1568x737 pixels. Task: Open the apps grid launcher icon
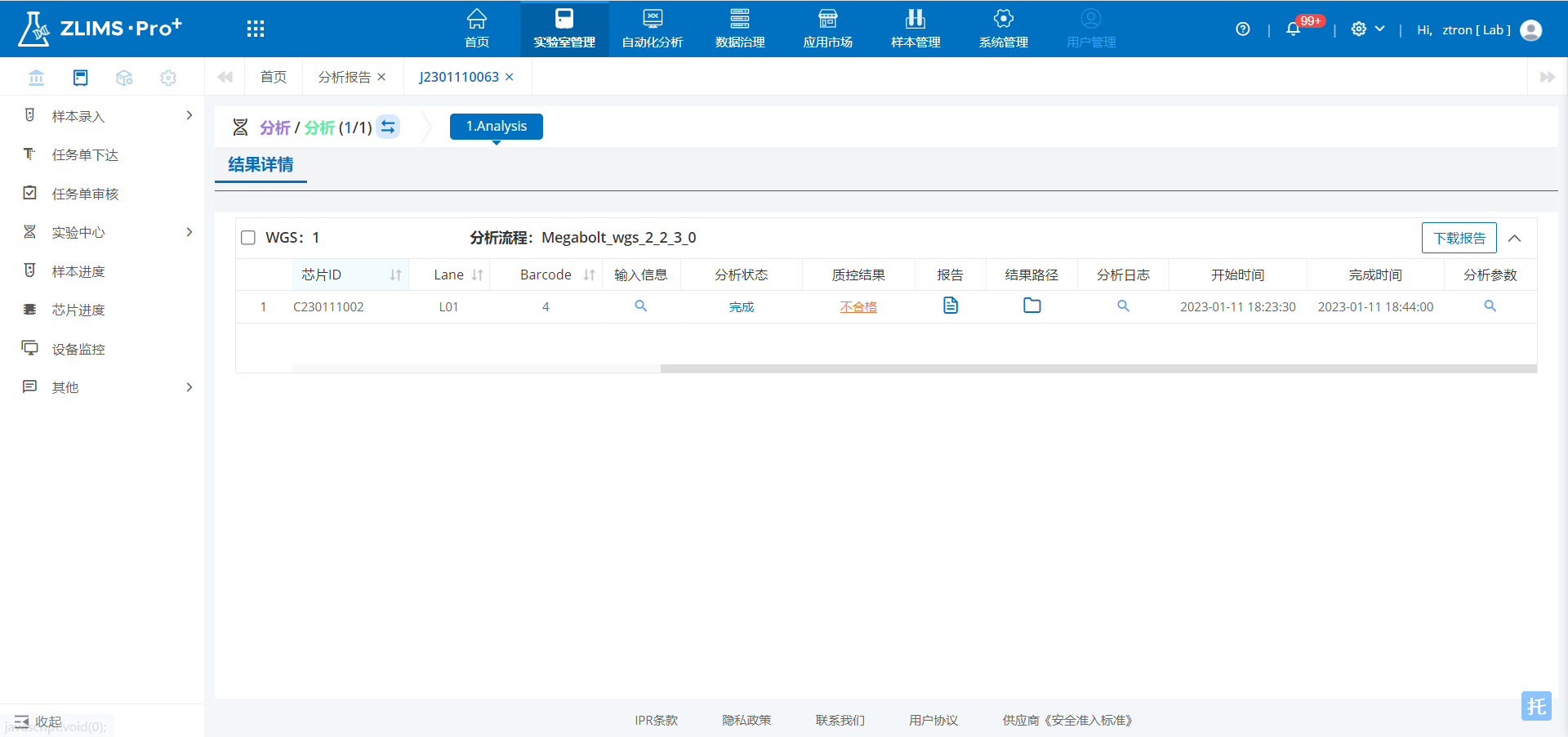click(x=256, y=29)
